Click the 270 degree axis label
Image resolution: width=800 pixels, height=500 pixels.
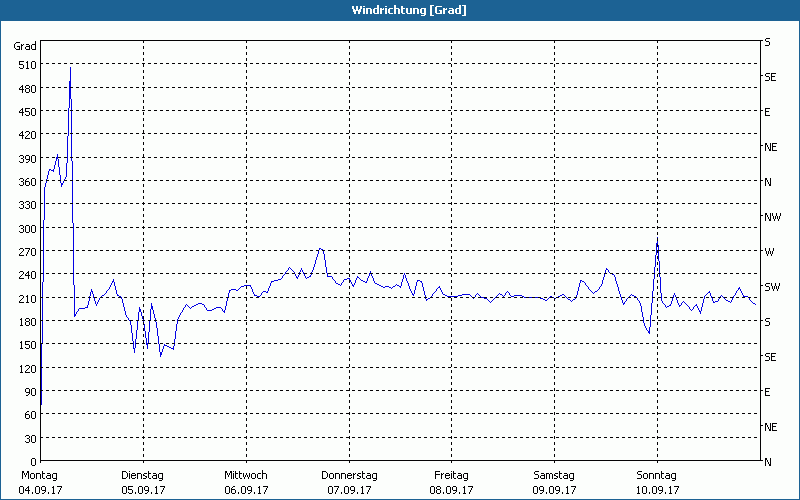pyautogui.click(x=28, y=252)
